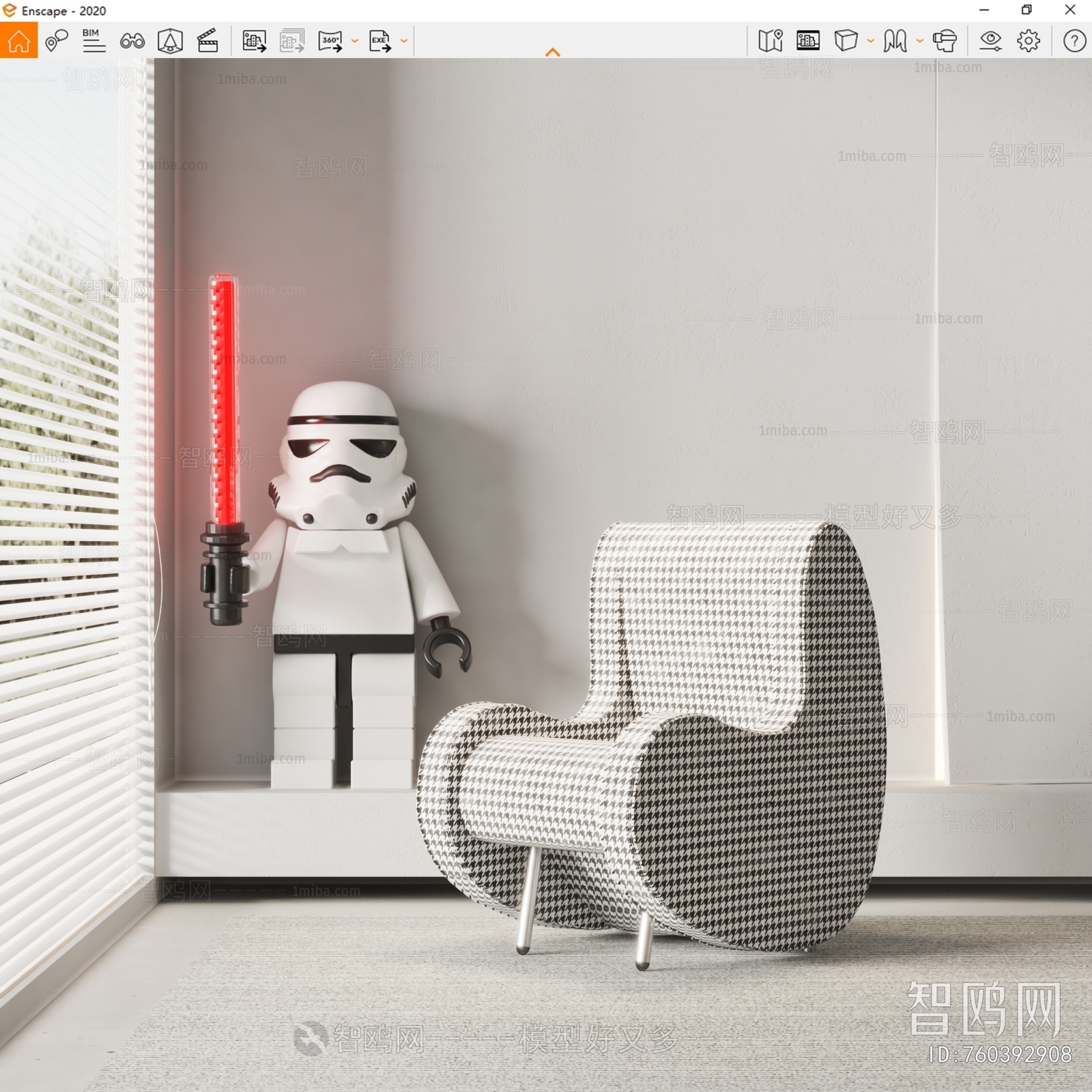Toggle Safe Frame icon
This screenshot has height=1092, width=1092.
click(x=170, y=41)
